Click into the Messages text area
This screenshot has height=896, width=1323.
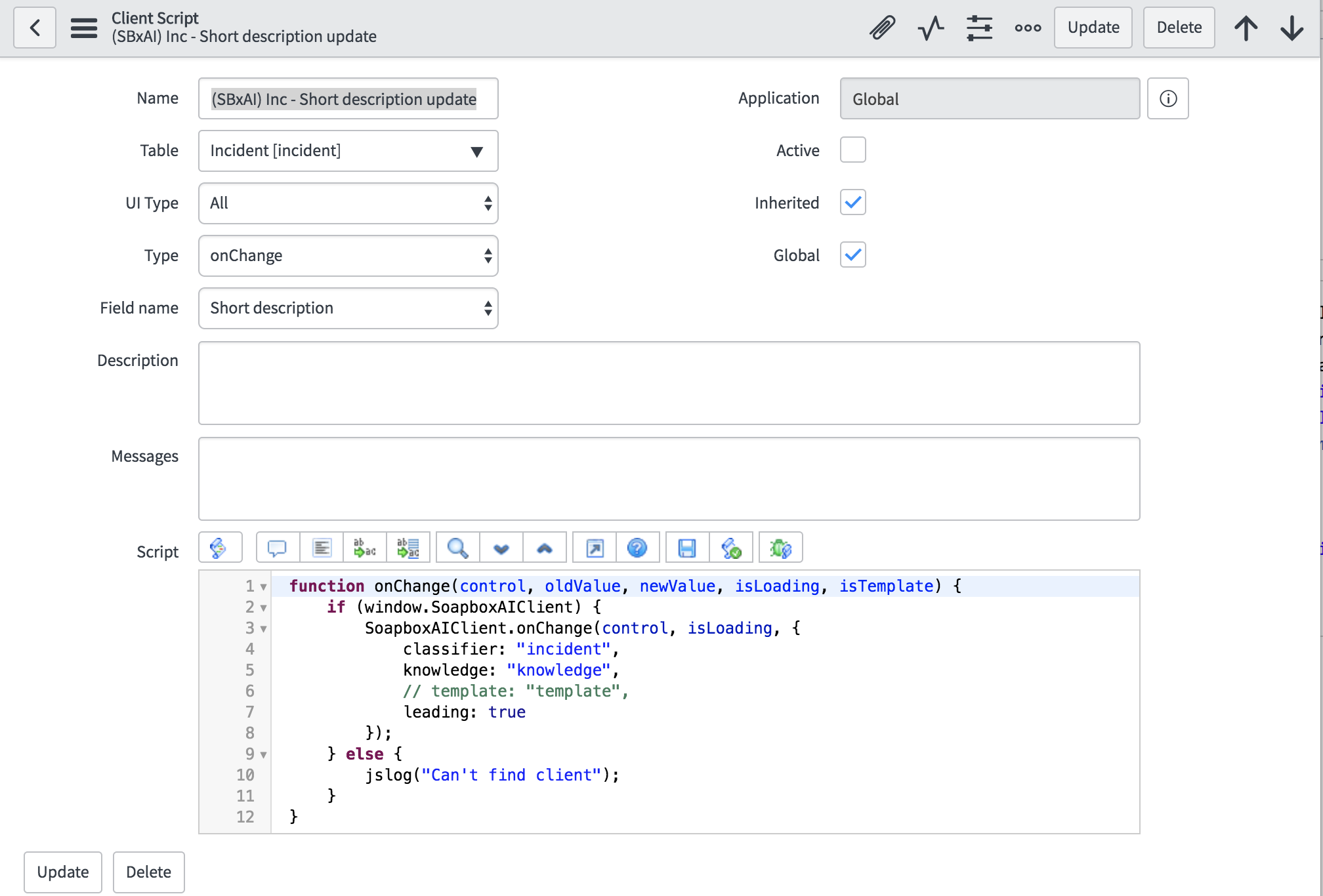669,479
